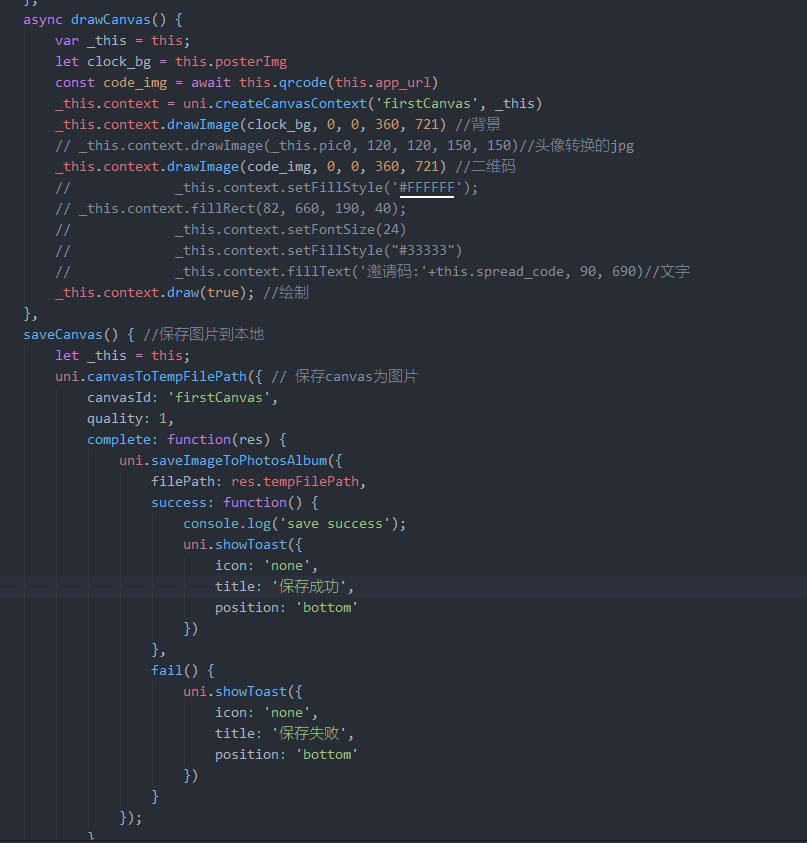Screen dimensions: 807x843
Task: Click the //背景 comment
Action: pos(478,125)
